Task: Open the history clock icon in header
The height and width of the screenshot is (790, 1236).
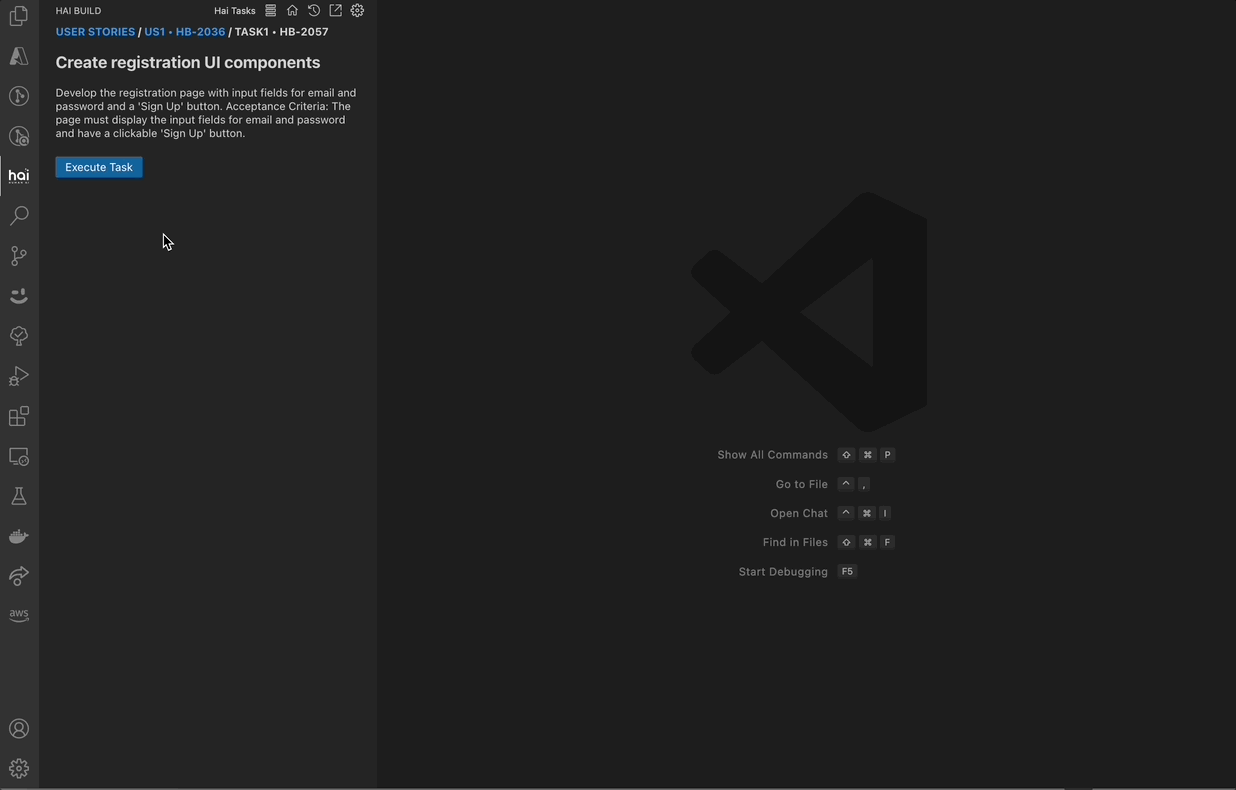Action: click(x=314, y=10)
